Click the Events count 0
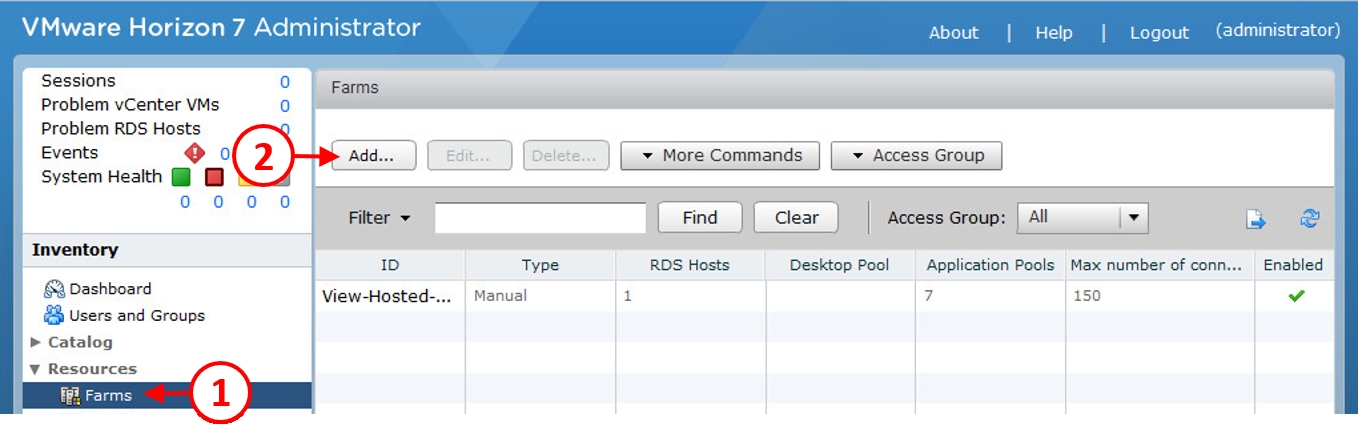The height and width of the screenshot is (443, 1358). click(225, 154)
